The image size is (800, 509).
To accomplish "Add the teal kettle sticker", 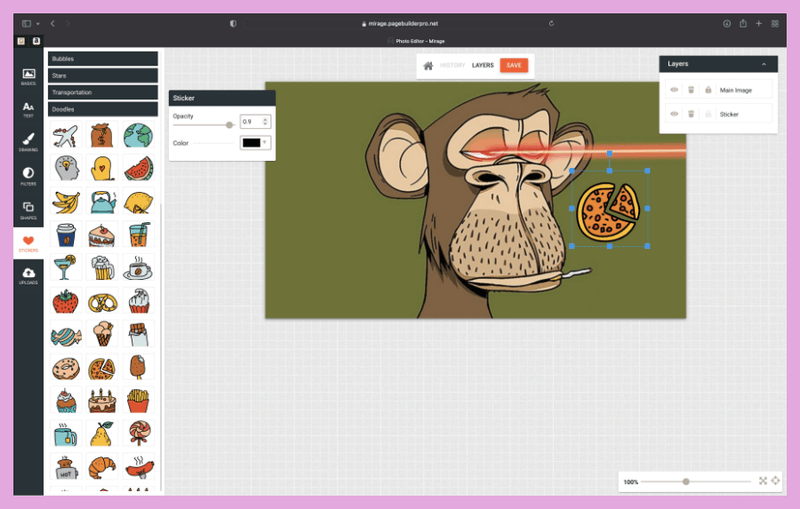I will pos(103,202).
